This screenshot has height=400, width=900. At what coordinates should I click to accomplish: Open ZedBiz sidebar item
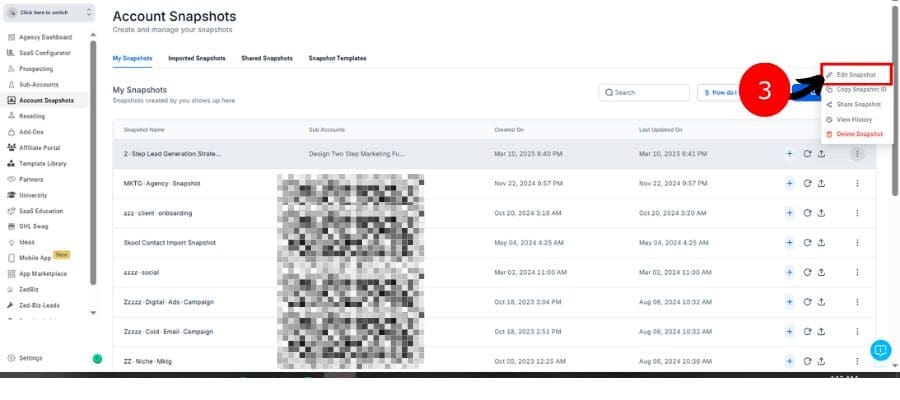tap(29, 289)
